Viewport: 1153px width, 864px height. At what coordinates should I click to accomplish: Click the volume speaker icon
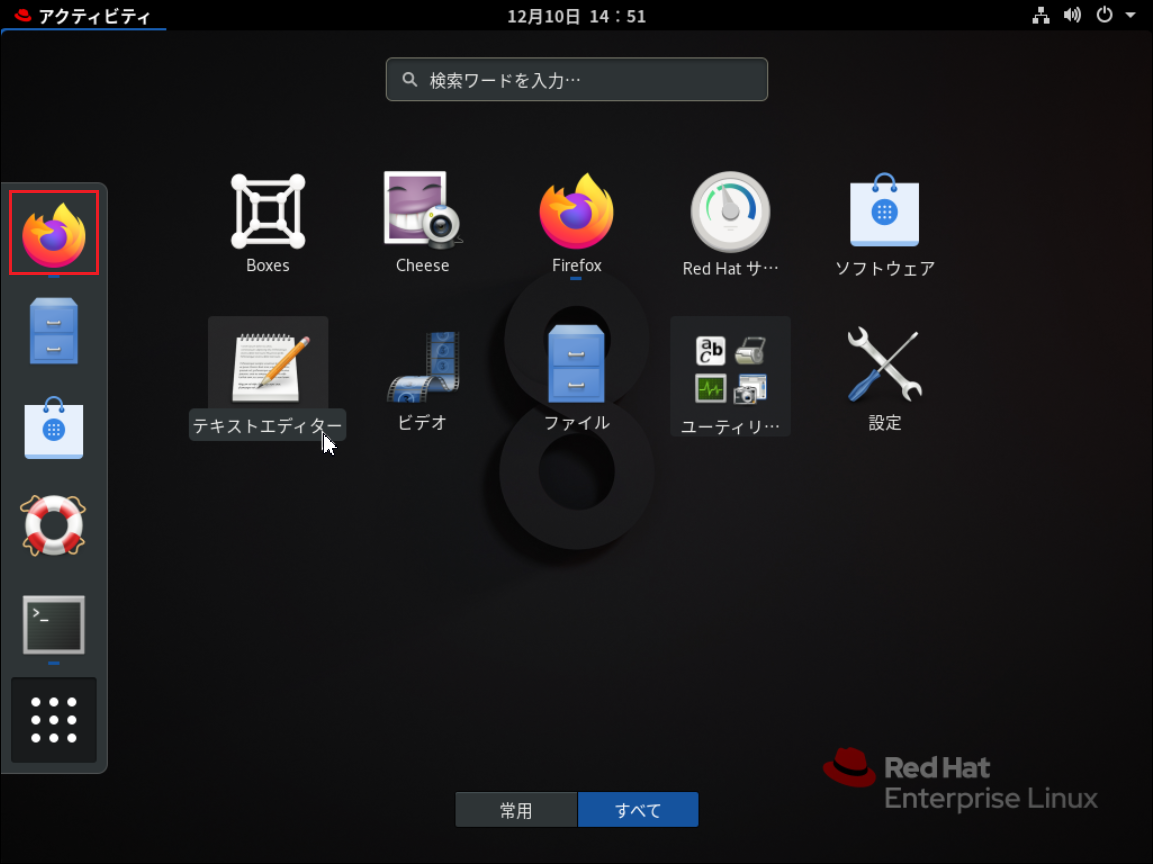pyautogui.click(x=1072, y=15)
